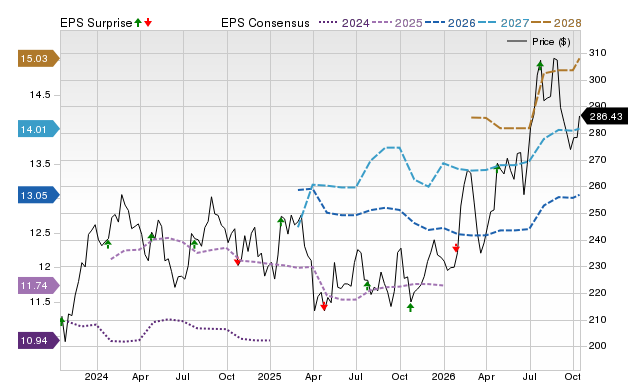
Task: Select the 2024 legend entry
Action: click(x=344, y=23)
